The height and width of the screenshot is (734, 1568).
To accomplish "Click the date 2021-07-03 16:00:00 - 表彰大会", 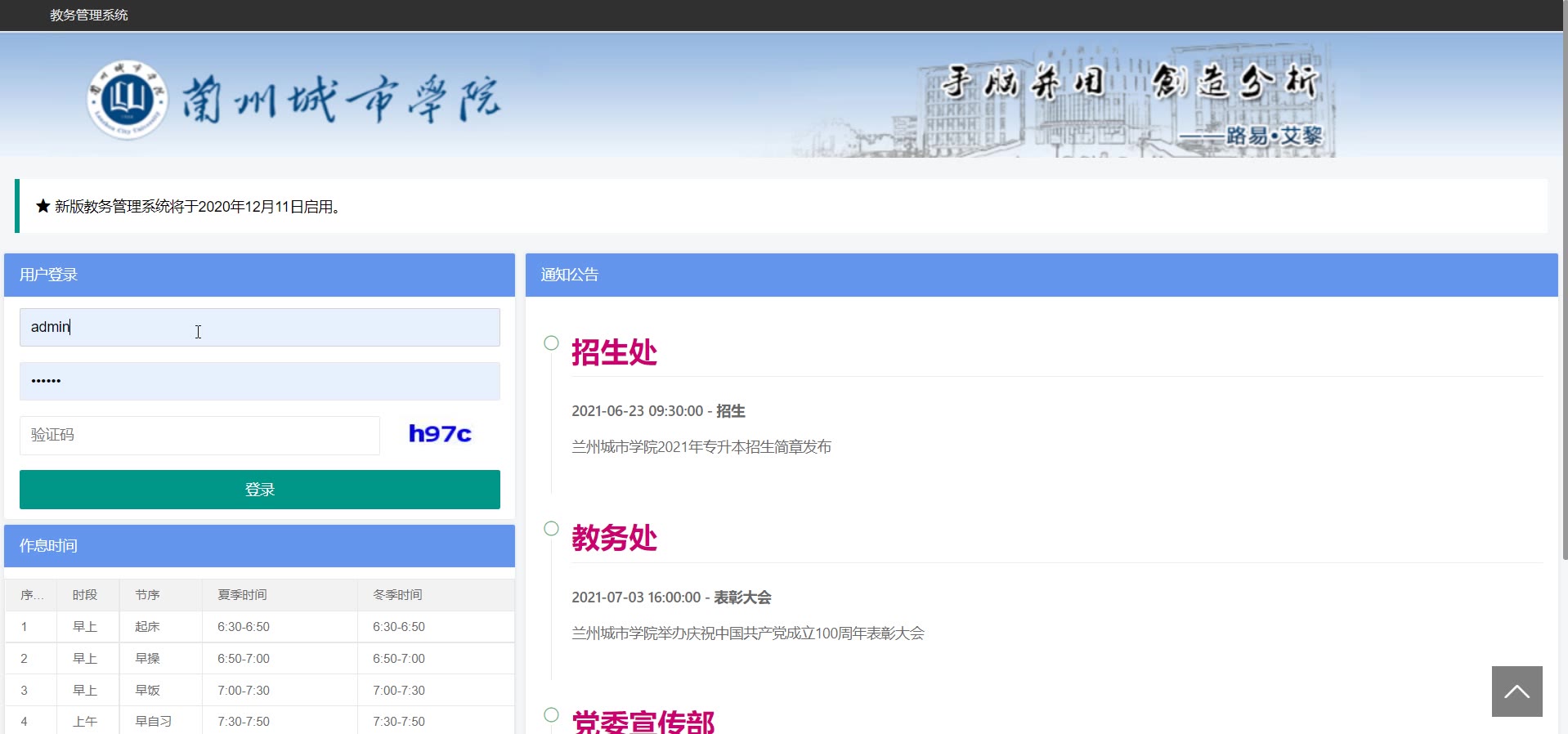I will pyautogui.click(x=671, y=597).
